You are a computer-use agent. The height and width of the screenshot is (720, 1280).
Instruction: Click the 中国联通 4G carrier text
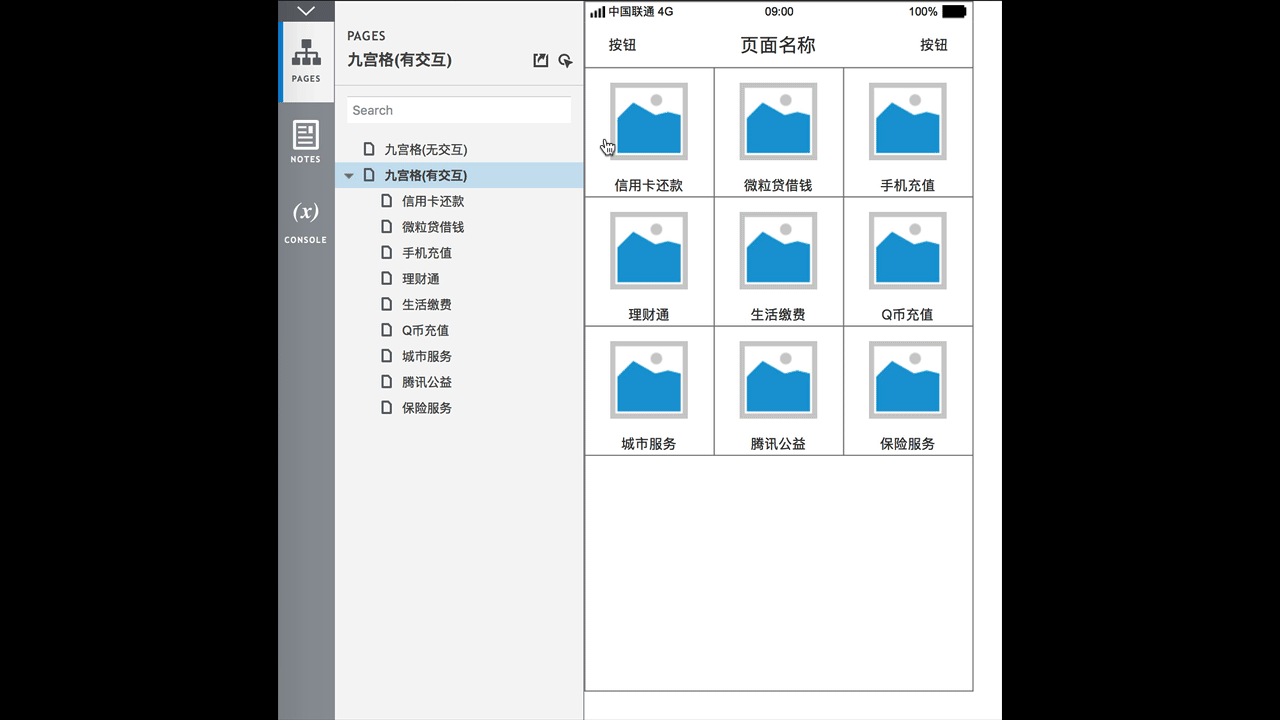click(641, 12)
